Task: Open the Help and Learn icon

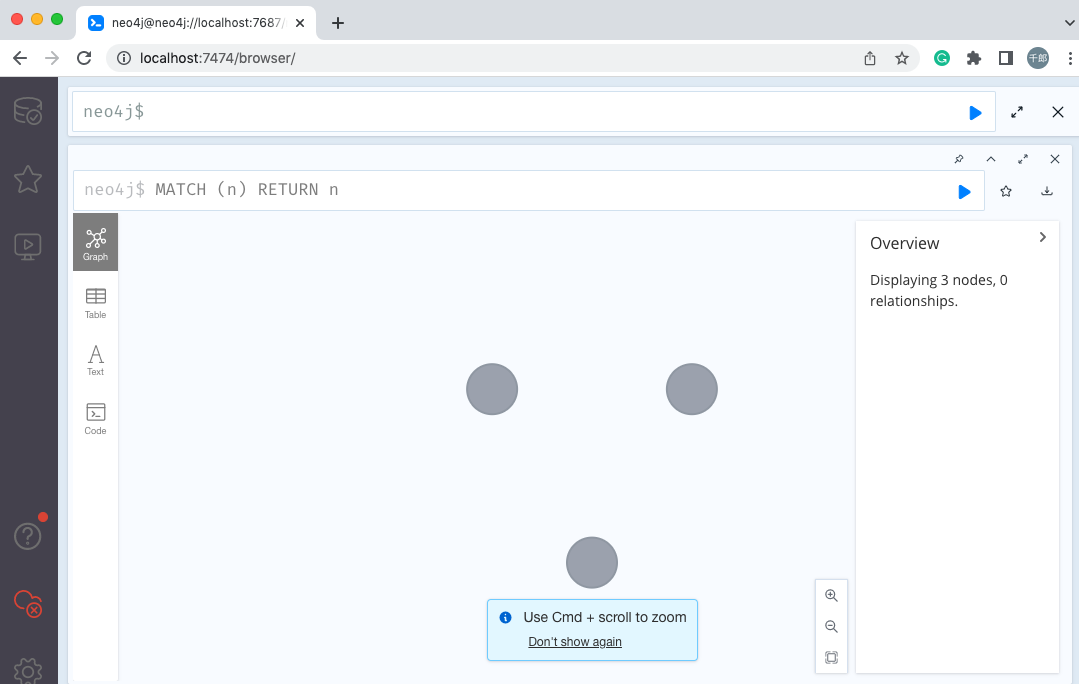Action: click(x=28, y=535)
